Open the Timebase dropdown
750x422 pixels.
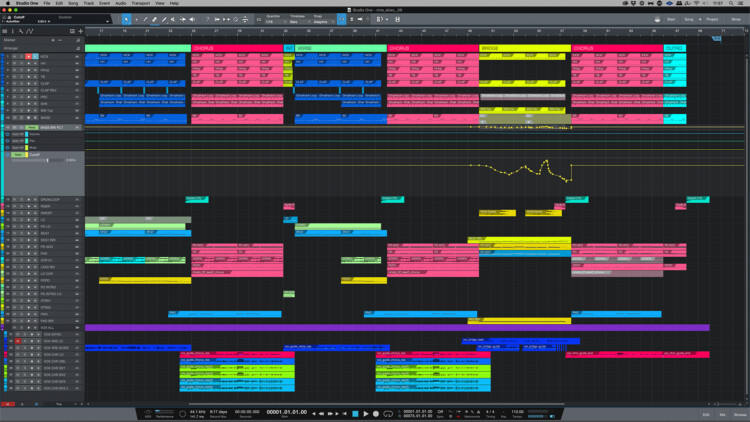pyautogui.click(x=299, y=22)
